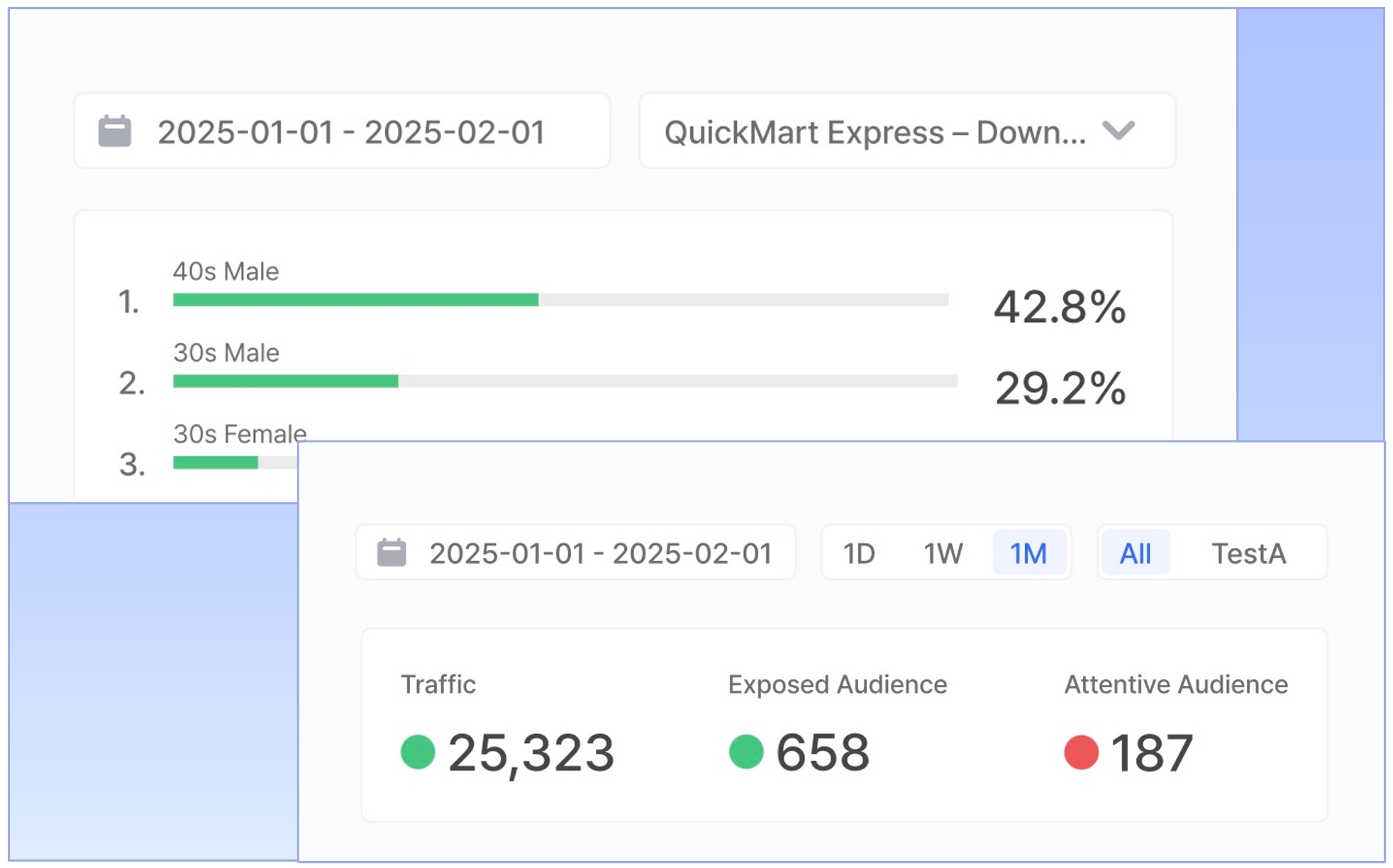Click the 42.8% percentage value

[1059, 307]
